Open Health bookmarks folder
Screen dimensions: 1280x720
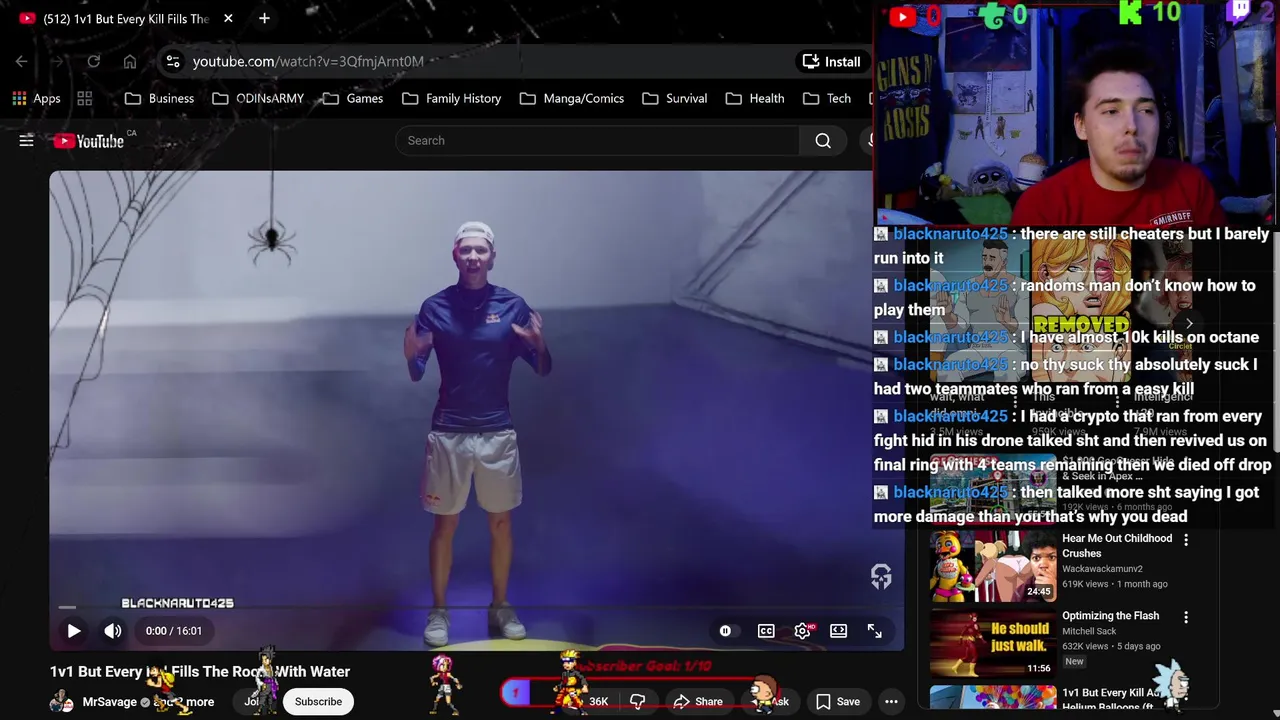click(755, 98)
